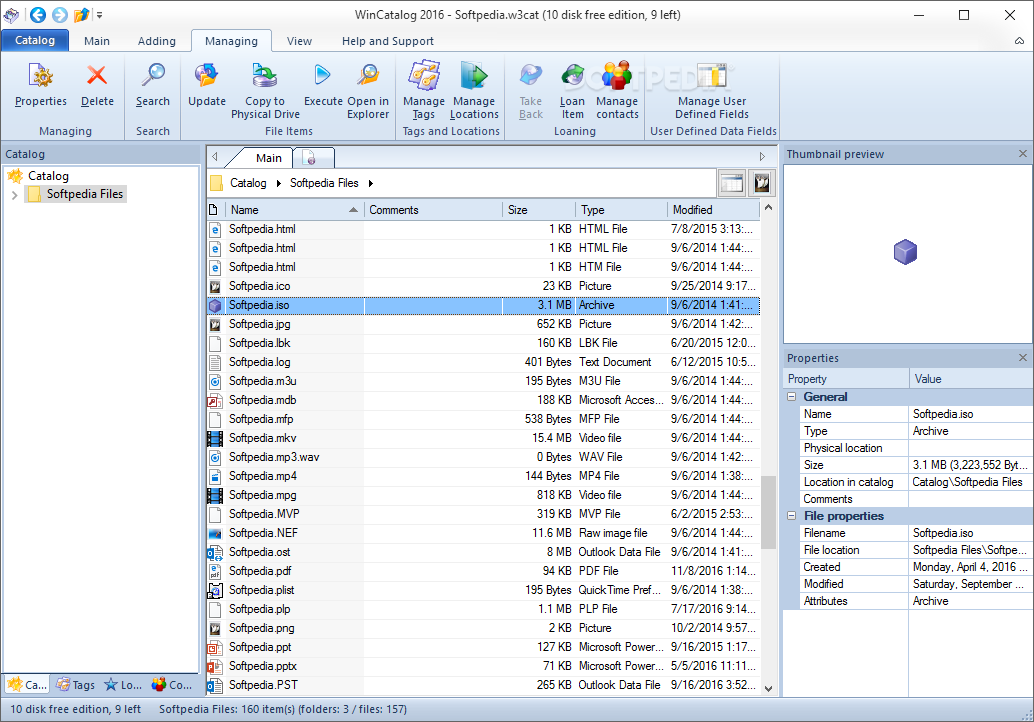
Task: Switch to thumbnail view icon beside breadcrumb
Action: click(x=762, y=183)
